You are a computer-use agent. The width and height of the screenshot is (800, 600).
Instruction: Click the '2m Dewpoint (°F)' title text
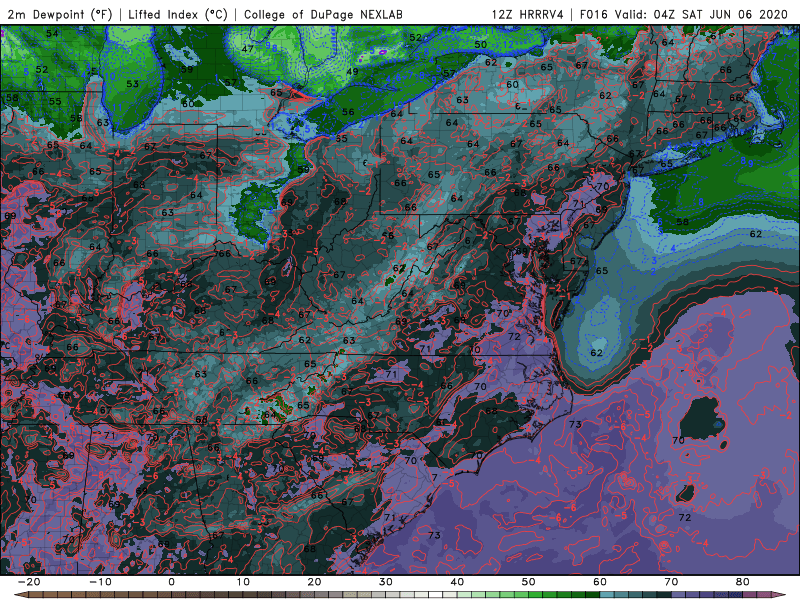point(60,14)
